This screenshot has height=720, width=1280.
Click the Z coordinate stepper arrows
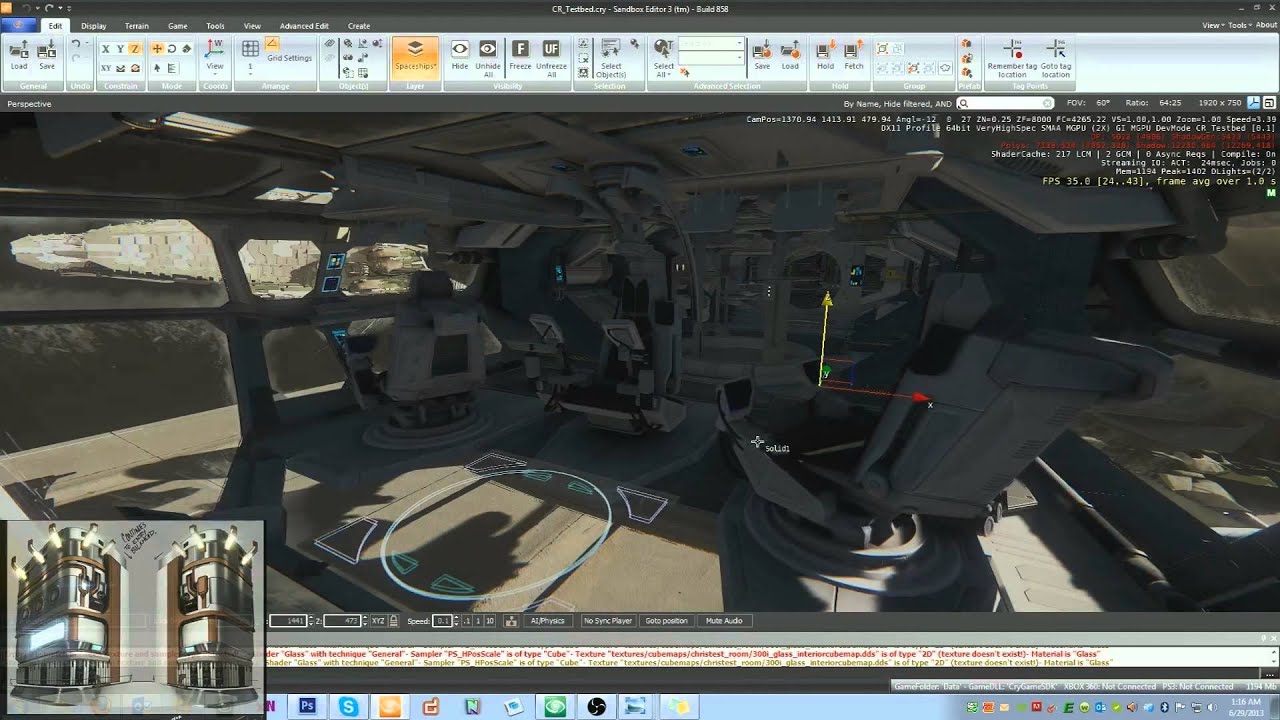365,621
